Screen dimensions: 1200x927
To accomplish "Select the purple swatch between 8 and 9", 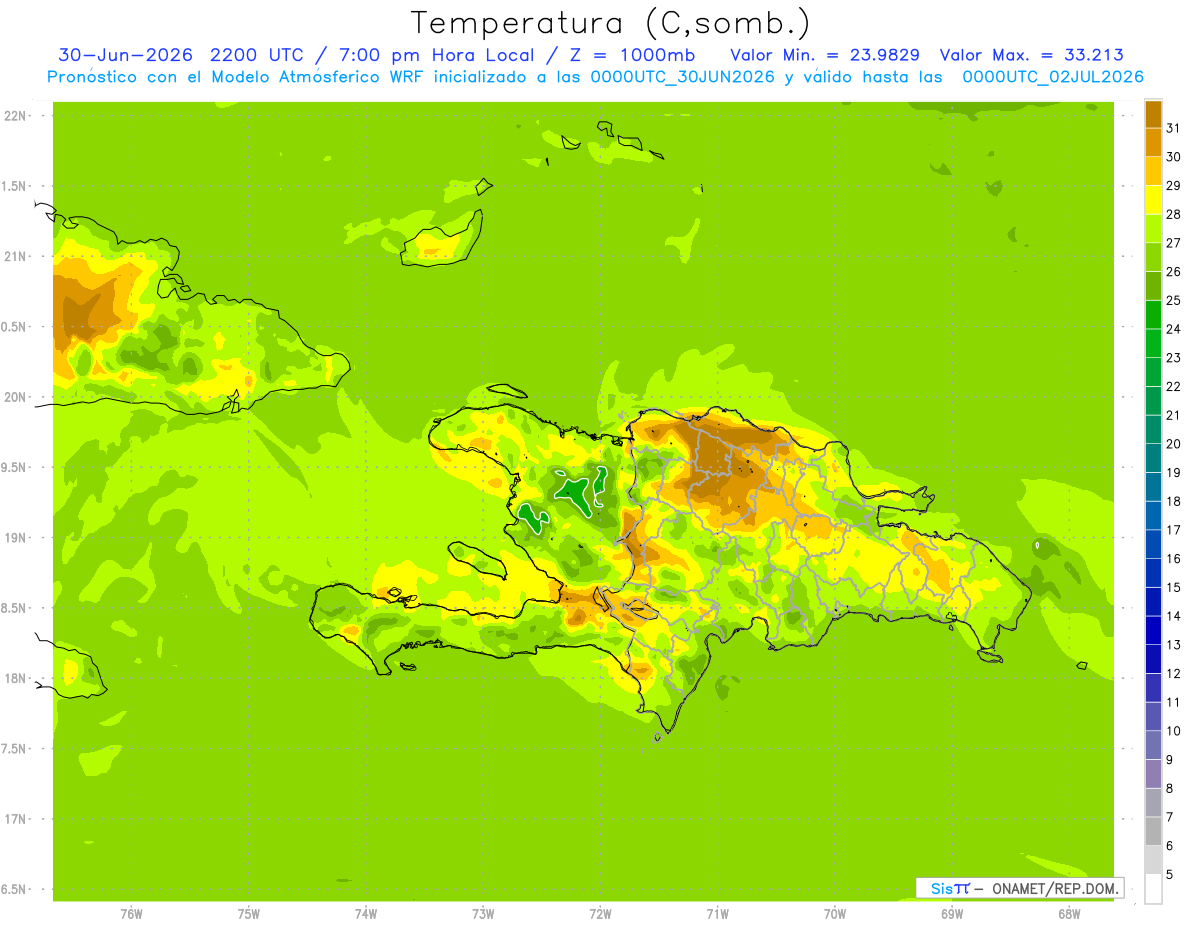I will tap(1153, 774).
